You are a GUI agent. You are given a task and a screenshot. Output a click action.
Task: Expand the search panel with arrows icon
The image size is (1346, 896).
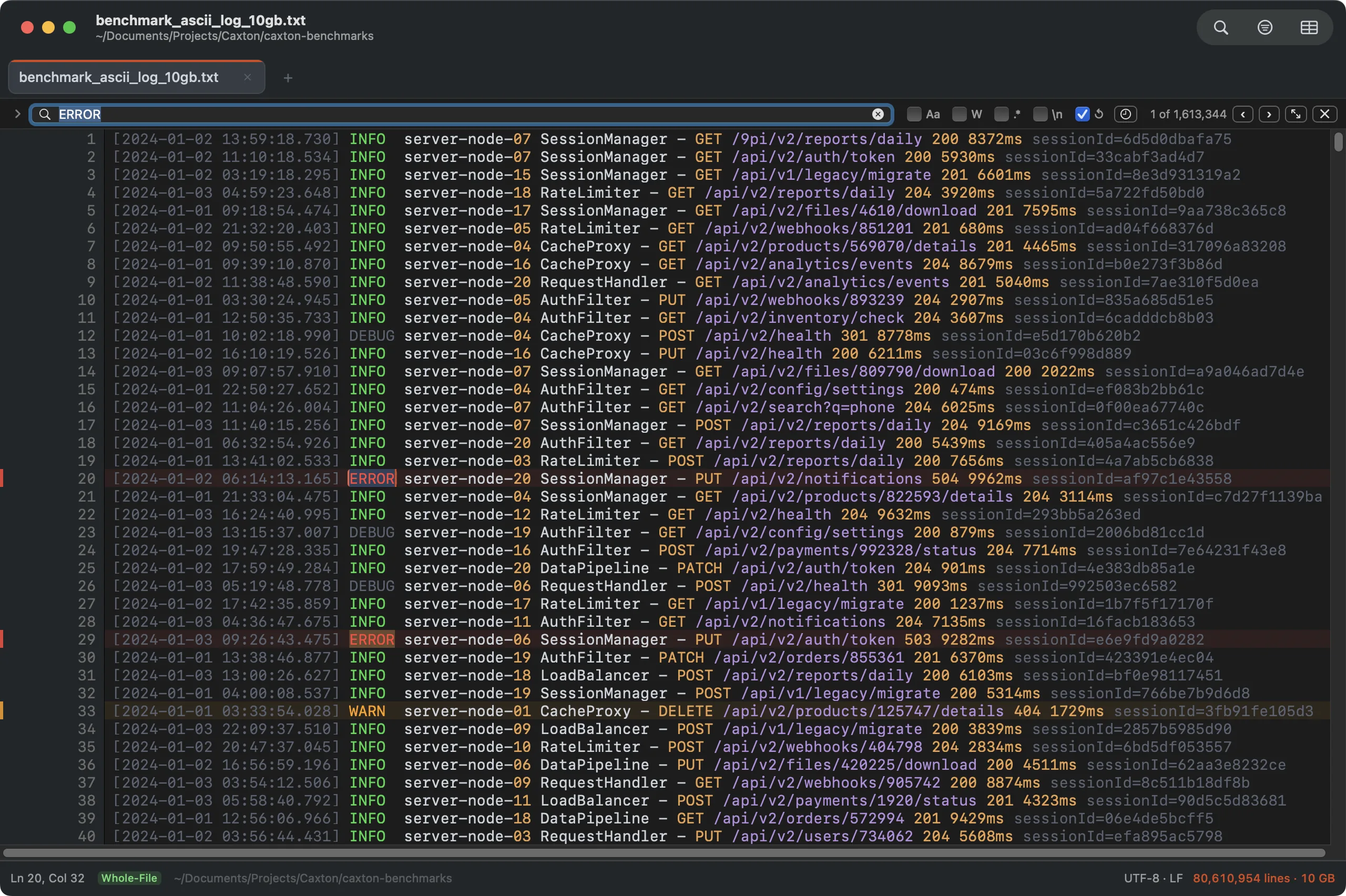point(1296,114)
